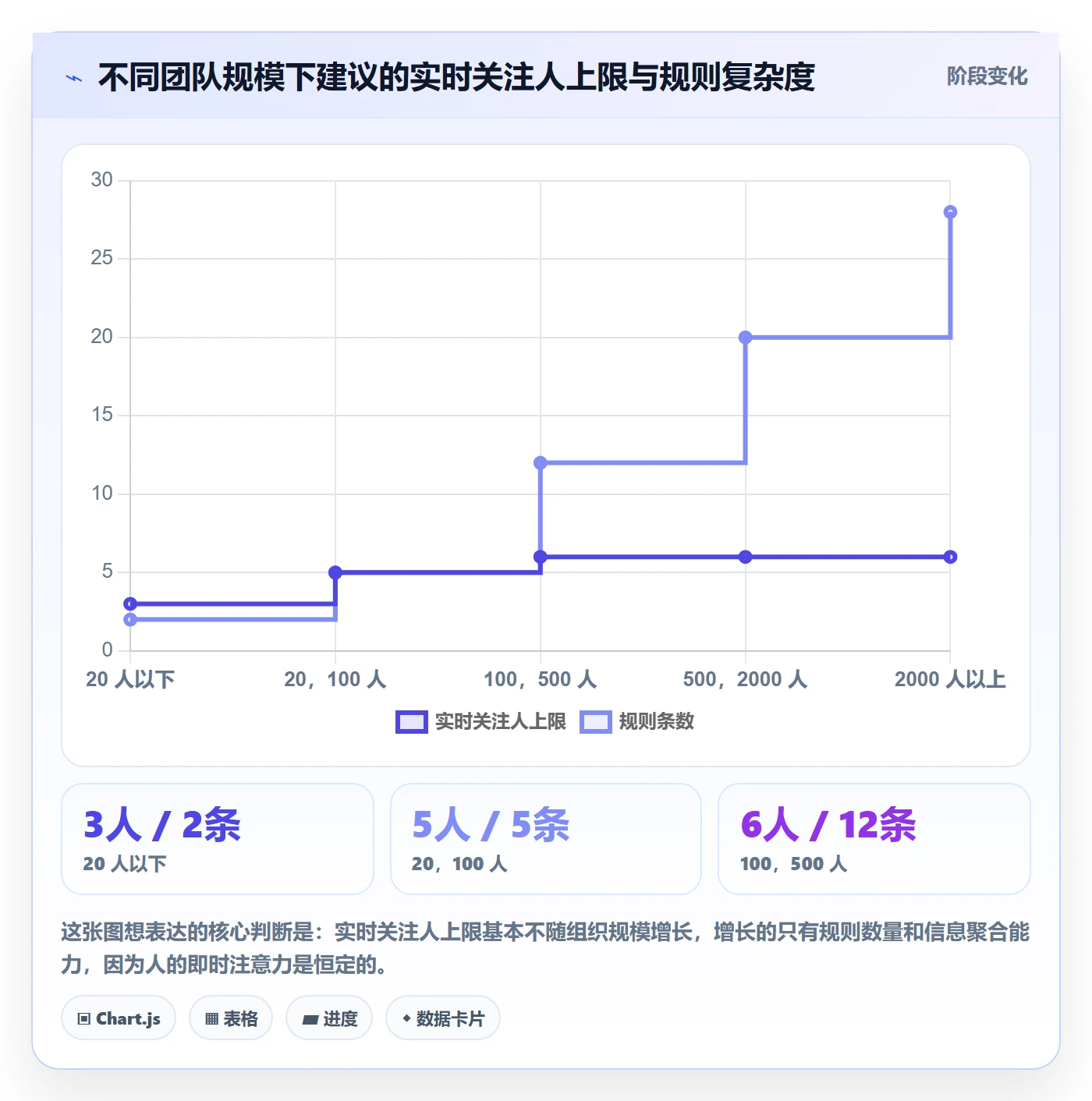Screen dimensions: 1092x1101
Task: Select the 表格 tag chip
Action: point(231,1018)
